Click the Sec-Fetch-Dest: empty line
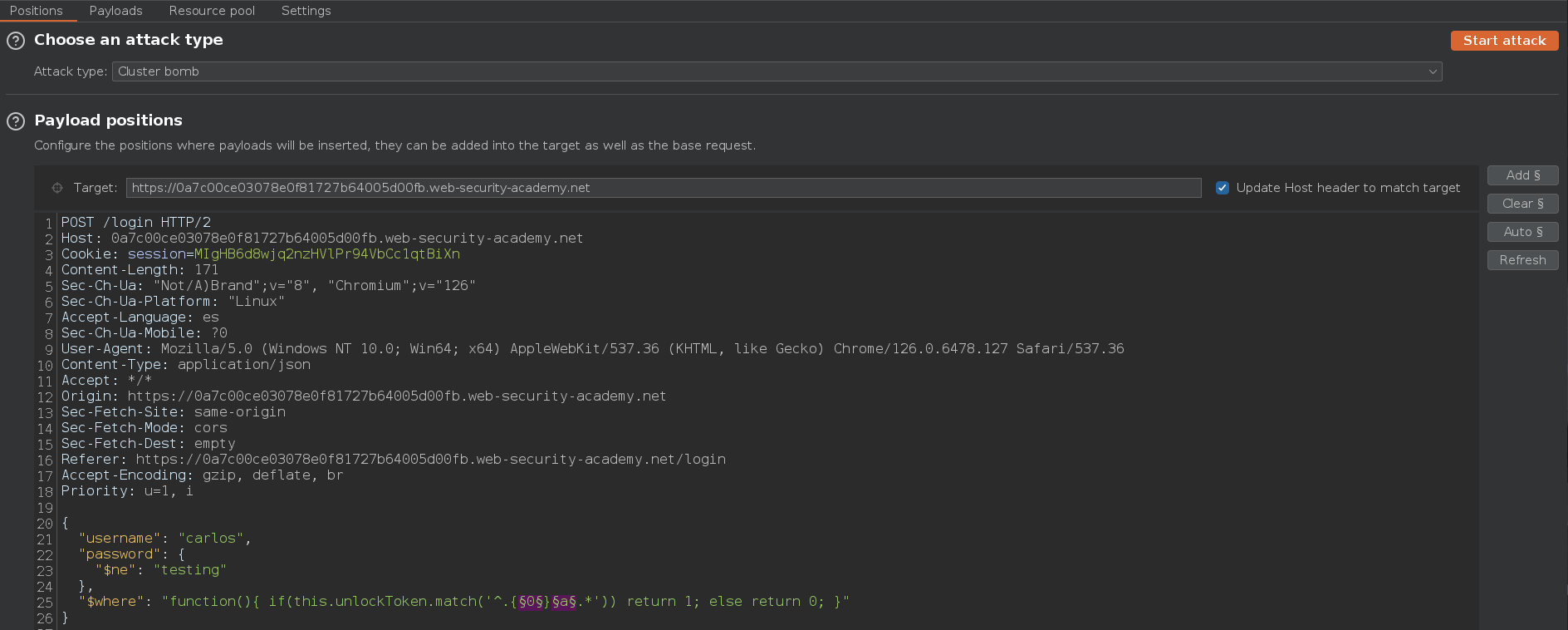 pyautogui.click(x=149, y=444)
